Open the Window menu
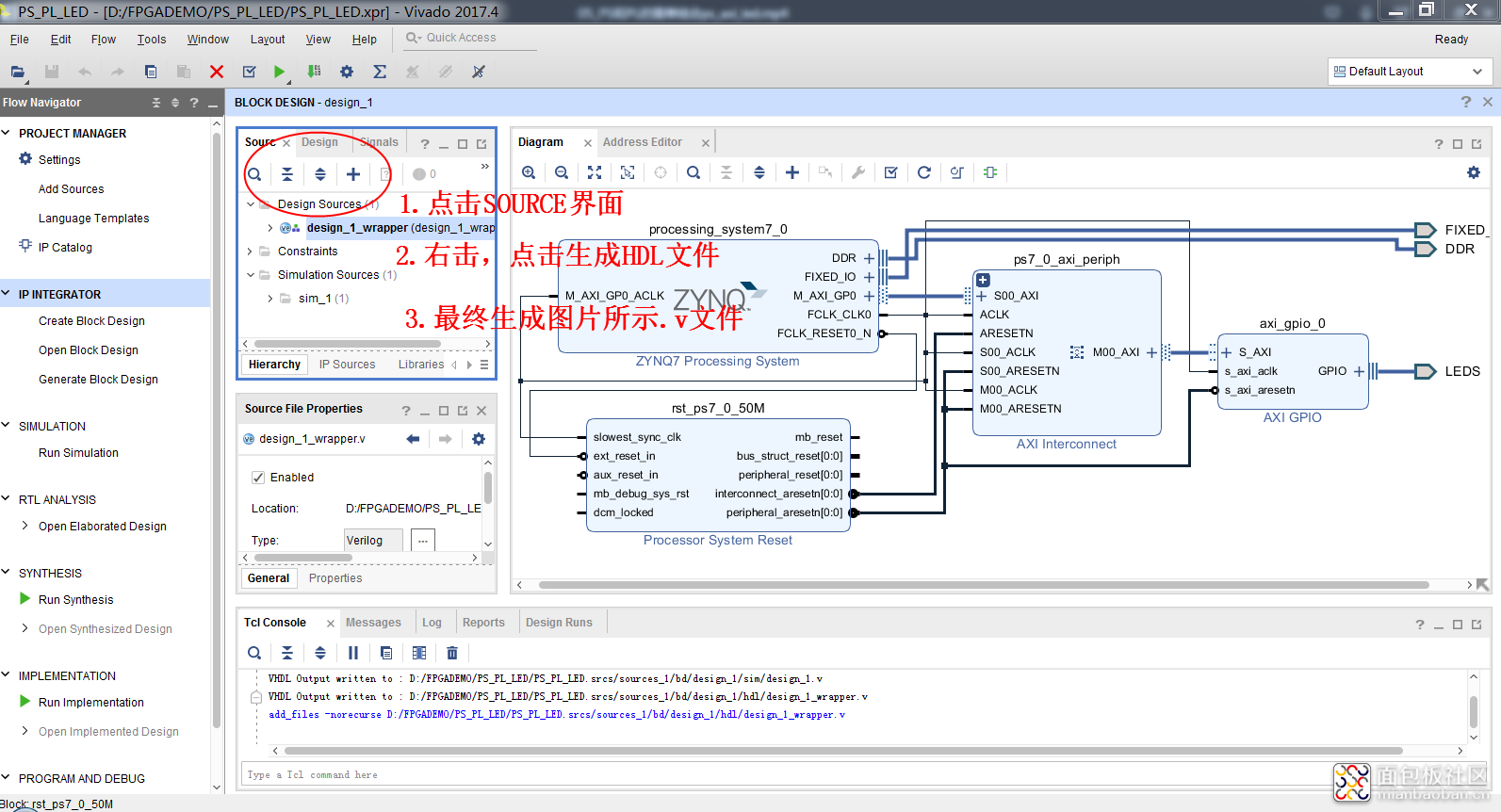This screenshot has height=812, width=1501. click(x=208, y=40)
